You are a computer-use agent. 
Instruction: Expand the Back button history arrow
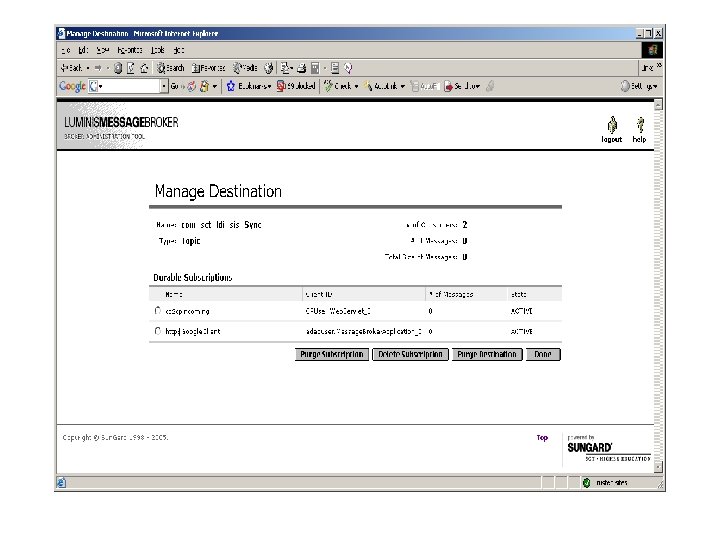[x=88, y=68]
